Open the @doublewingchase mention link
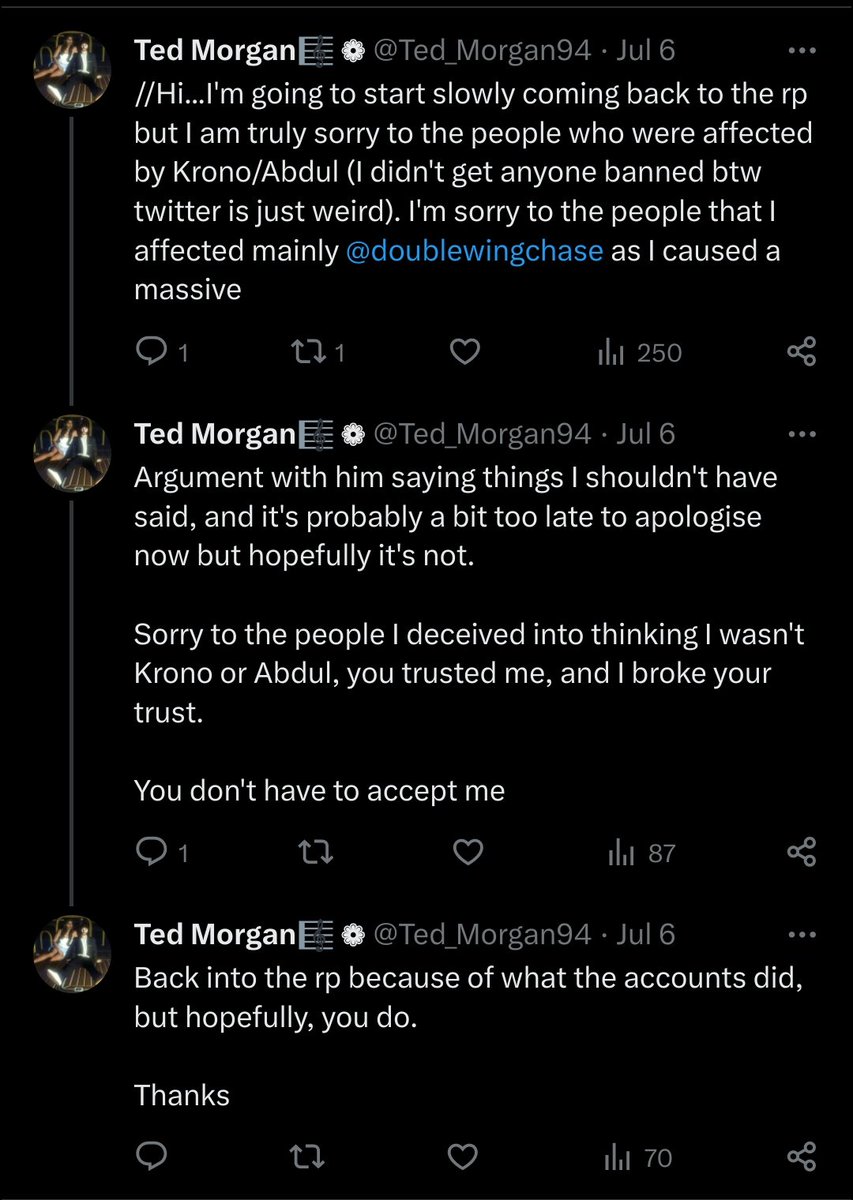 click(474, 251)
